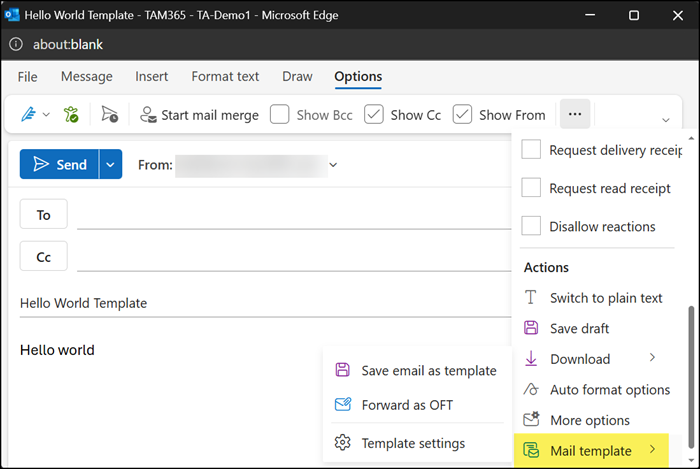Click the about:blank address text

[x=68, y=44]
